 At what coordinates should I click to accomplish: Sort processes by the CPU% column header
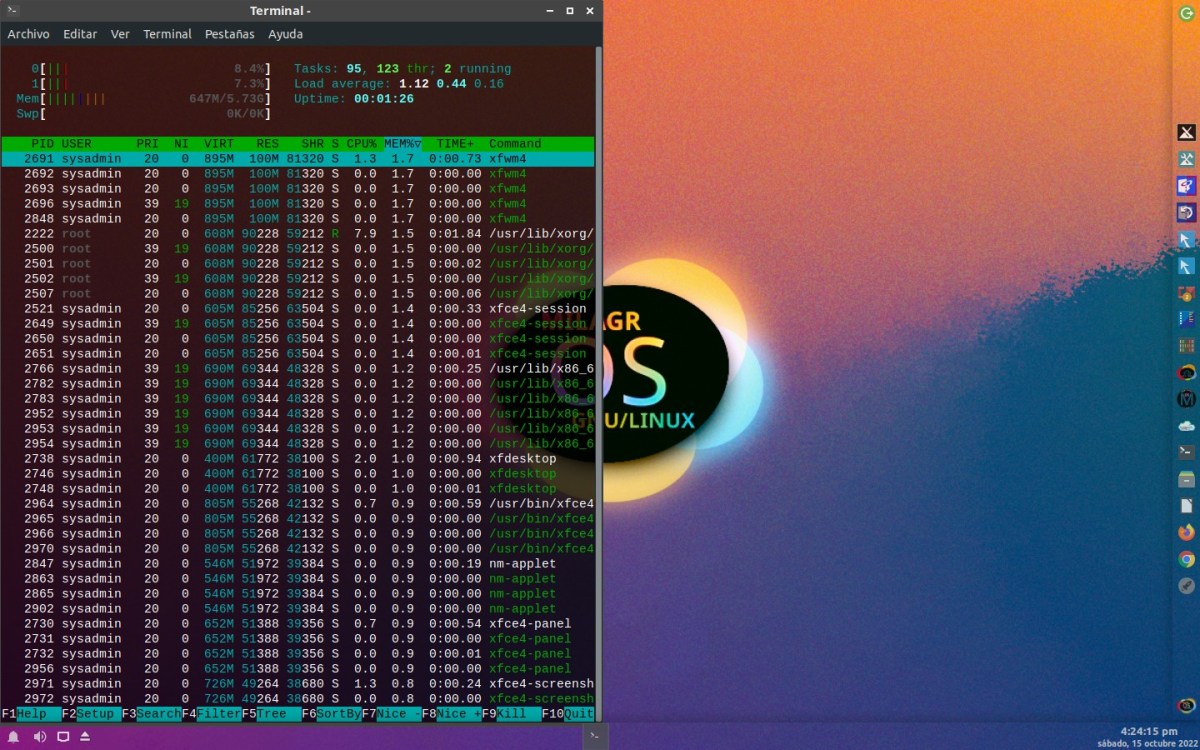click(x=361, y=144)
